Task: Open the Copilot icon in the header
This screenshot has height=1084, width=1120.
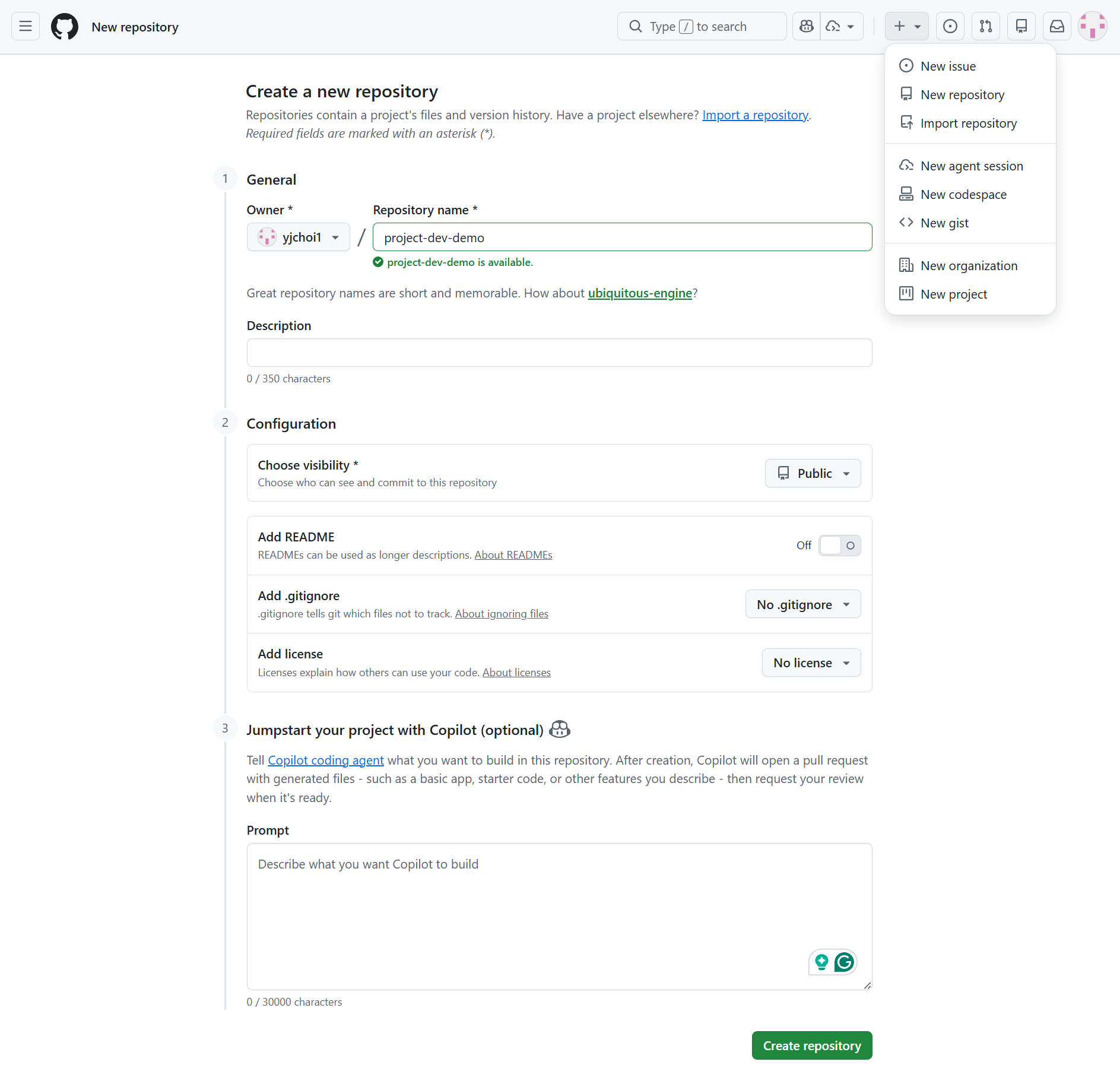Action: [805, 26]
